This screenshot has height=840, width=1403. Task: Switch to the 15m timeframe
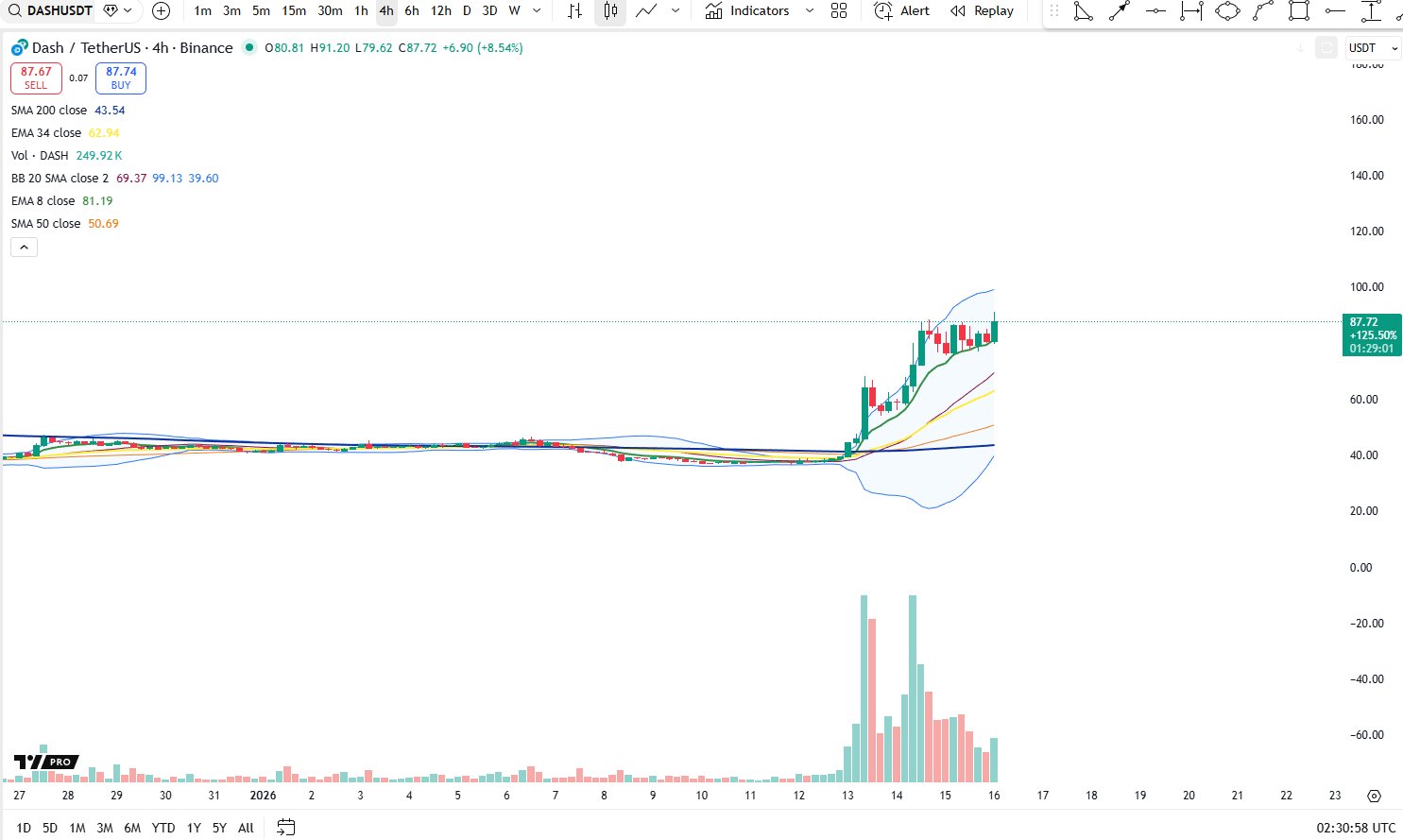[x=294, y=10]
